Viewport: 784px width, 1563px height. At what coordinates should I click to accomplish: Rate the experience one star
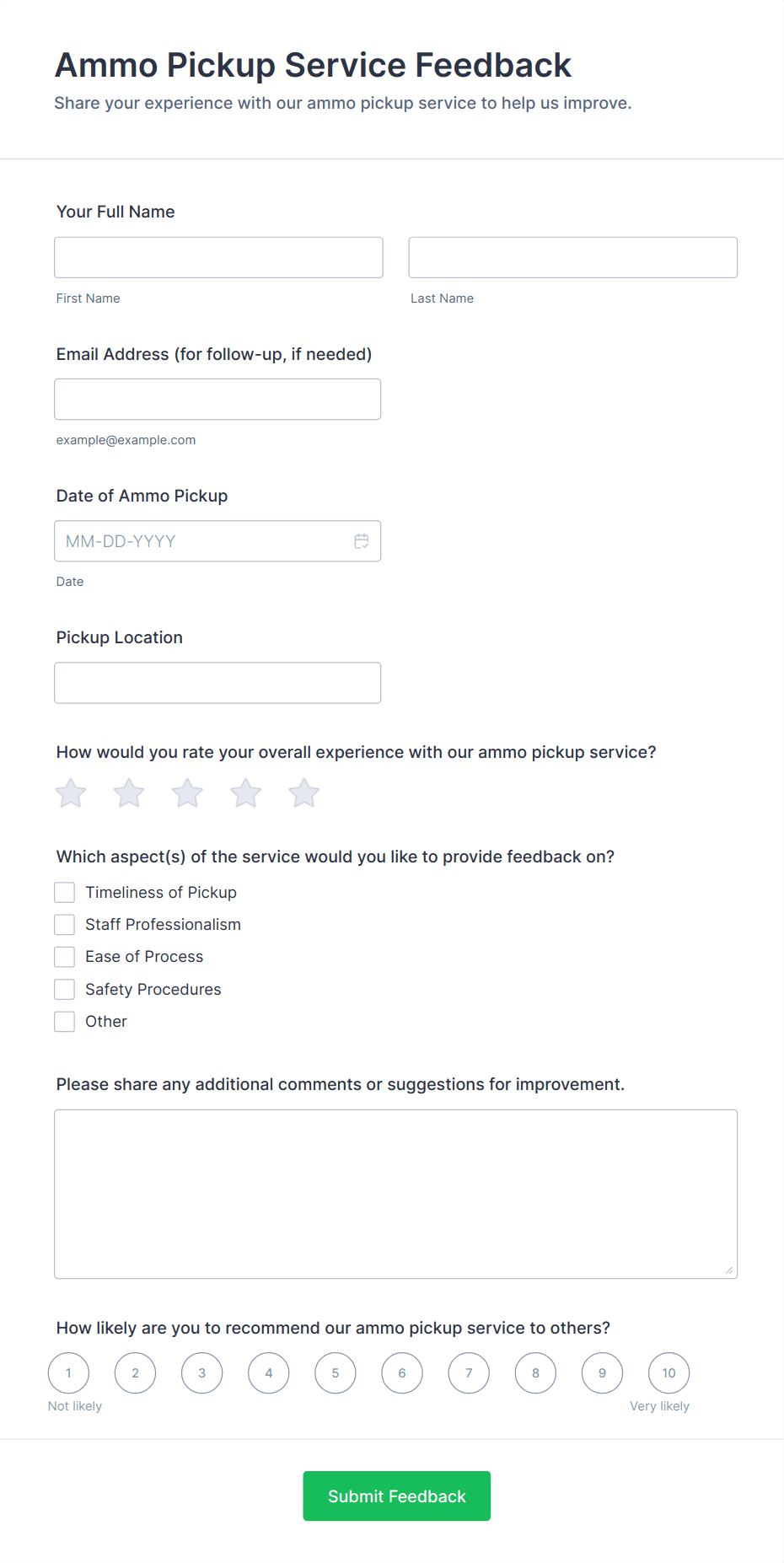[x=71, y=793]
